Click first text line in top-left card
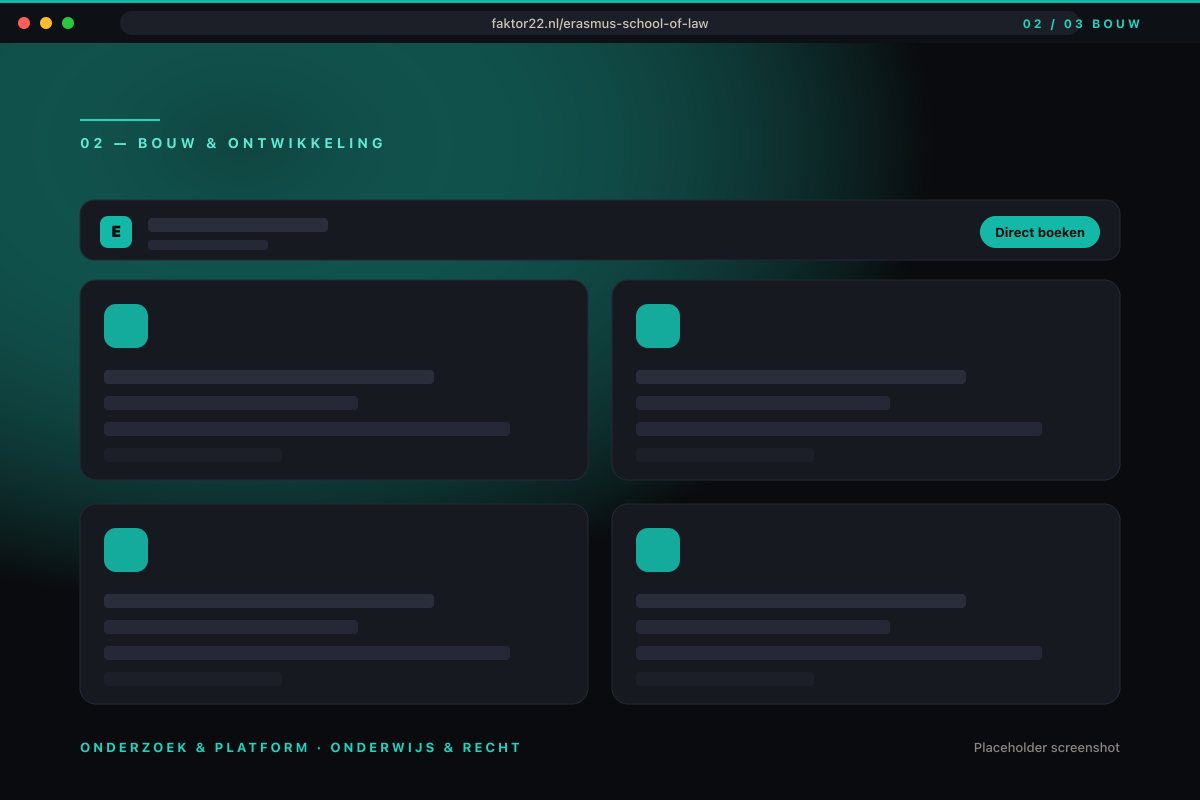 click(269, 377)
